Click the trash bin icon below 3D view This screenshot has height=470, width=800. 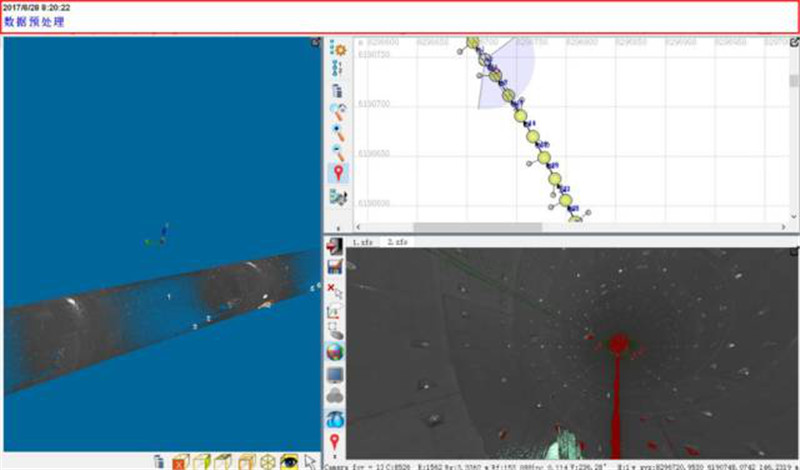159,461
